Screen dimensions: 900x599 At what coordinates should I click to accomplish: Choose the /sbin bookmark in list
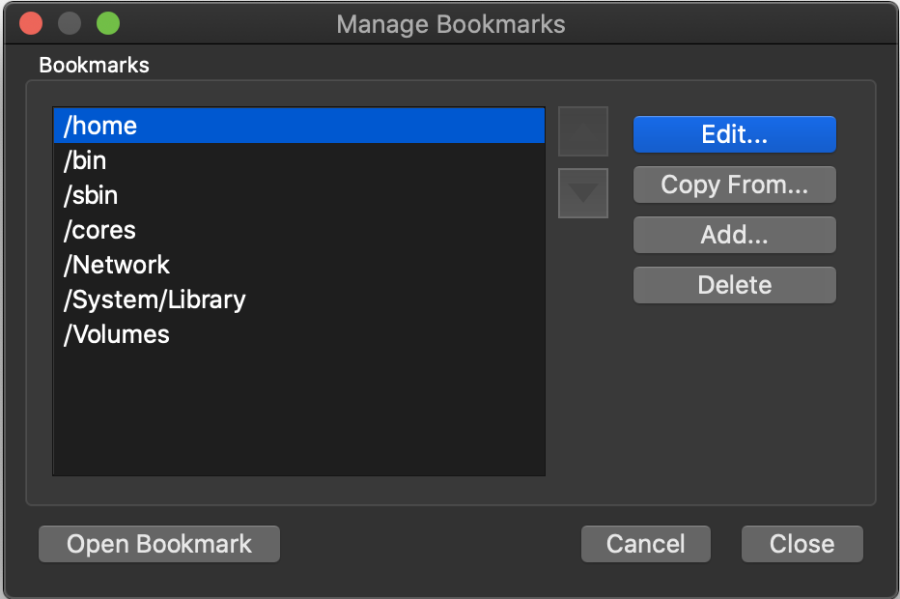click(x=91, y=196)
